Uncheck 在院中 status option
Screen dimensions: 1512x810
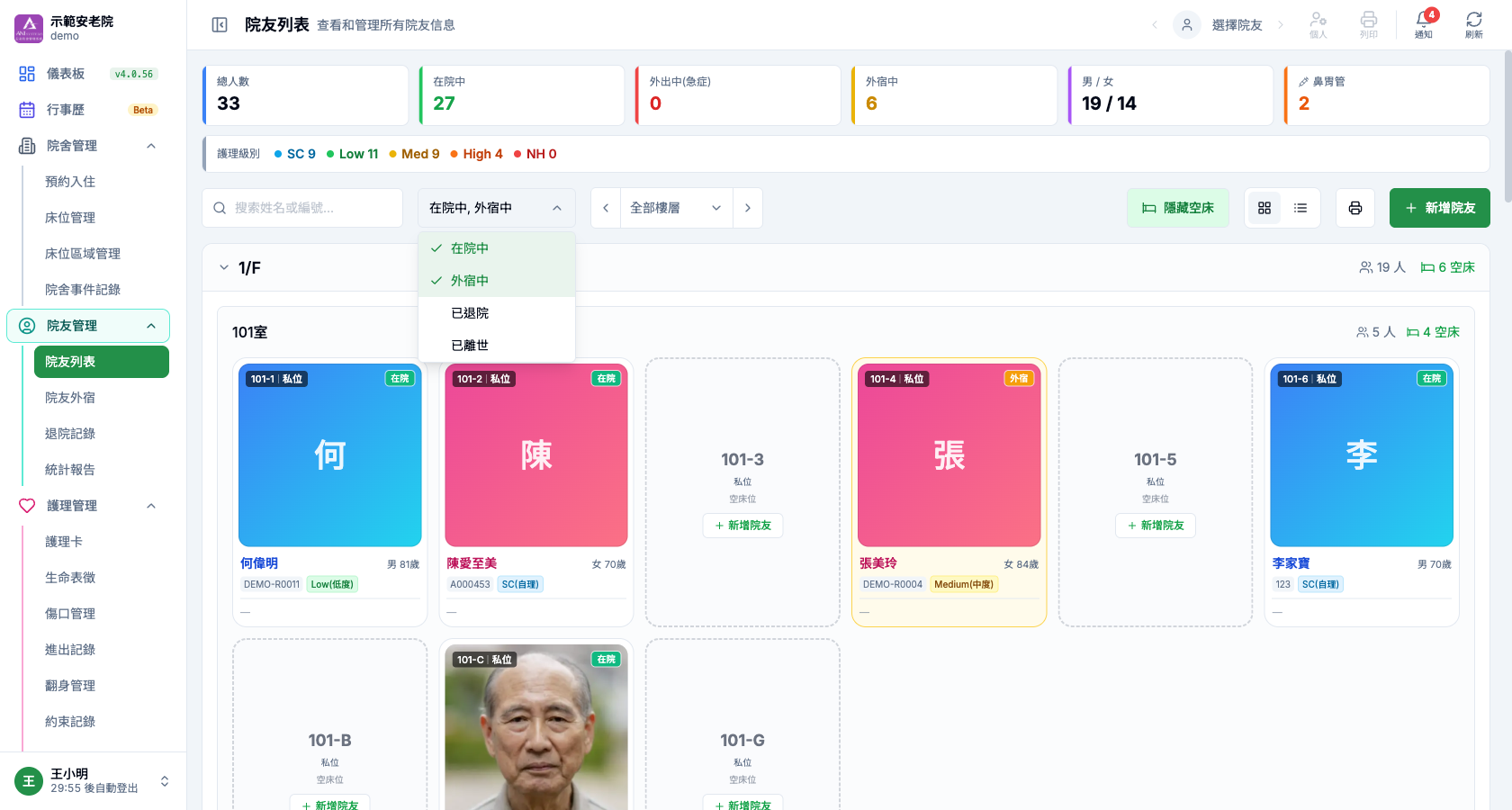497,248
